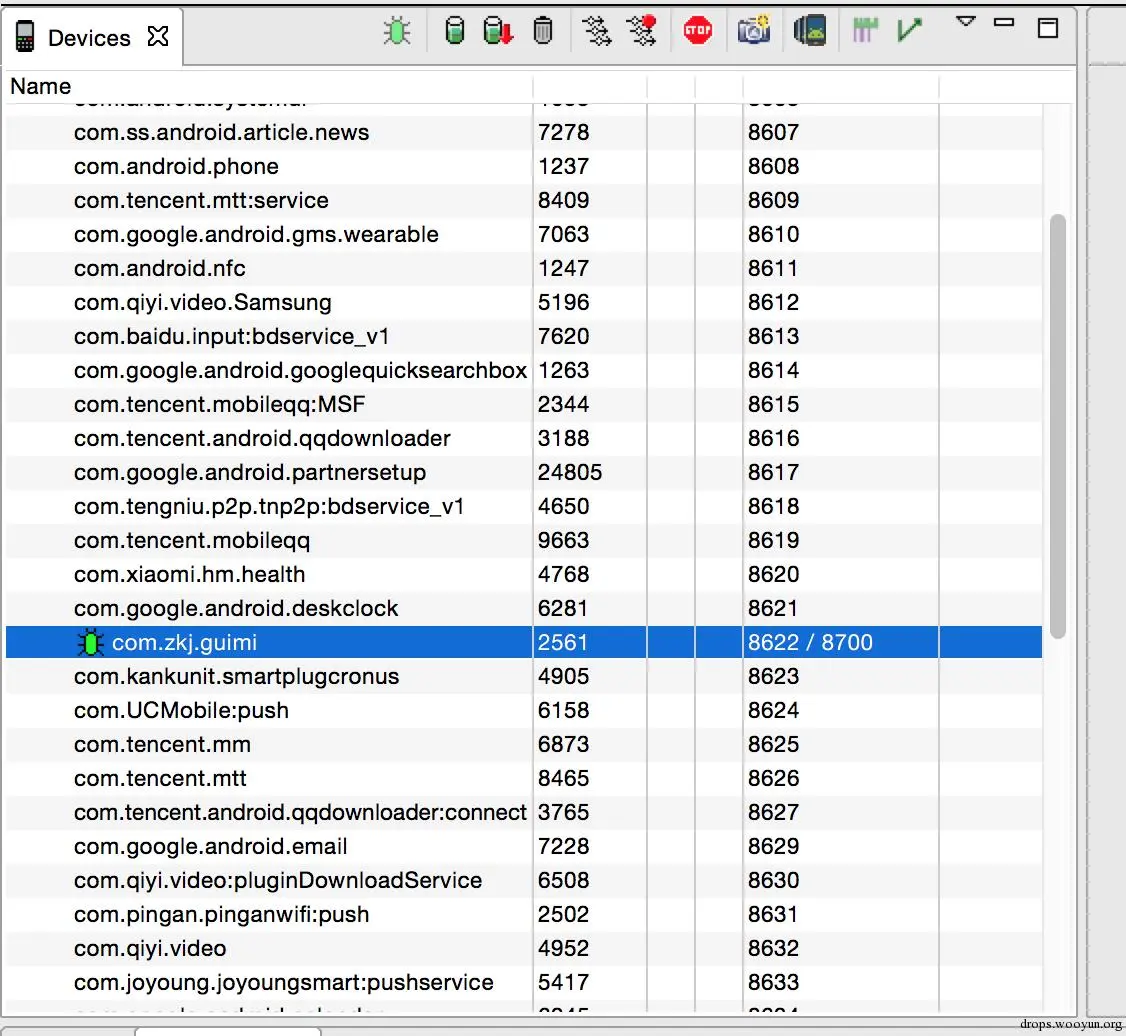
Task: Select com.google.android.partnersetup process
Action: click(x=524, y=472)
